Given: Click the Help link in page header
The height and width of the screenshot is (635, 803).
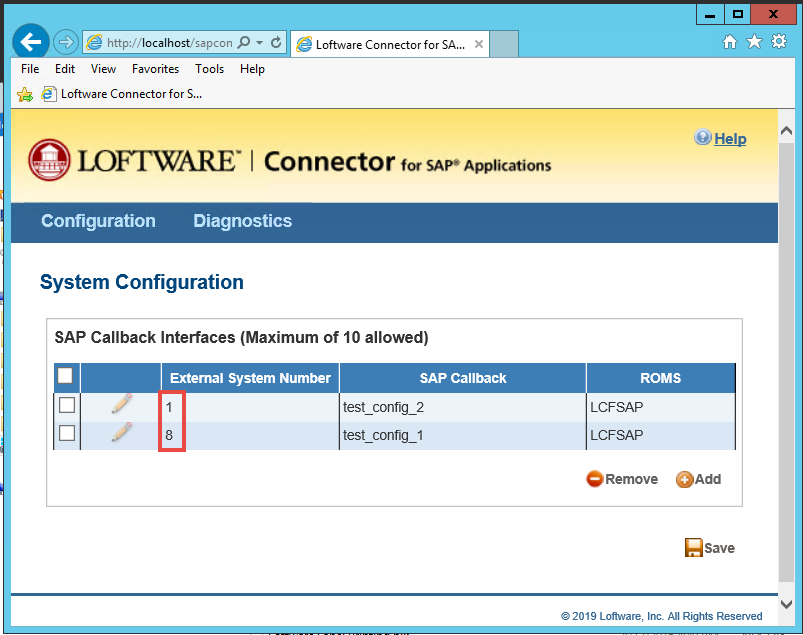Looking at the screenshot, I should (x=730, y=139).
